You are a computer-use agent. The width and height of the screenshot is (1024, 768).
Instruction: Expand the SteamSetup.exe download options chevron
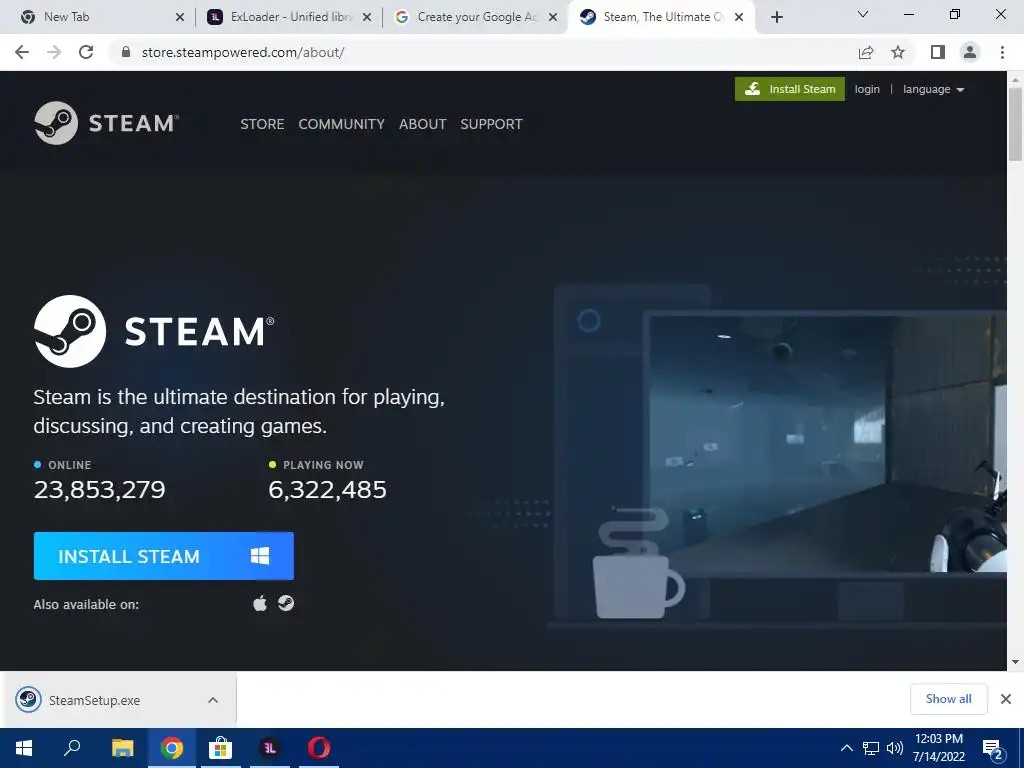tap(213, 700)
